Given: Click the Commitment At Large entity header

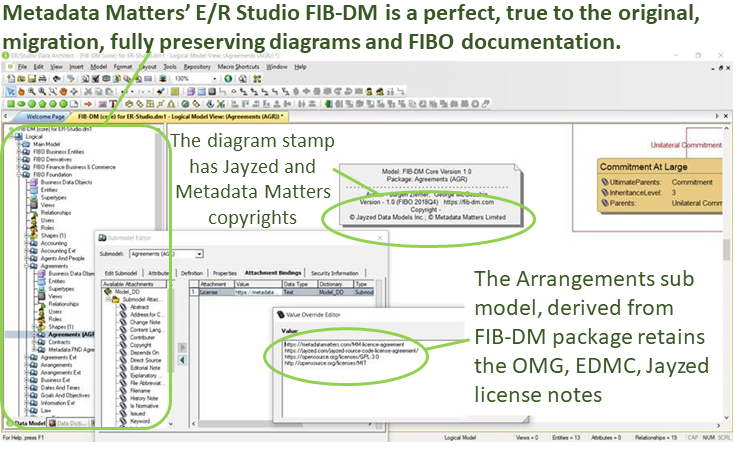Looking at the screenshot, I should coord(660,167).
